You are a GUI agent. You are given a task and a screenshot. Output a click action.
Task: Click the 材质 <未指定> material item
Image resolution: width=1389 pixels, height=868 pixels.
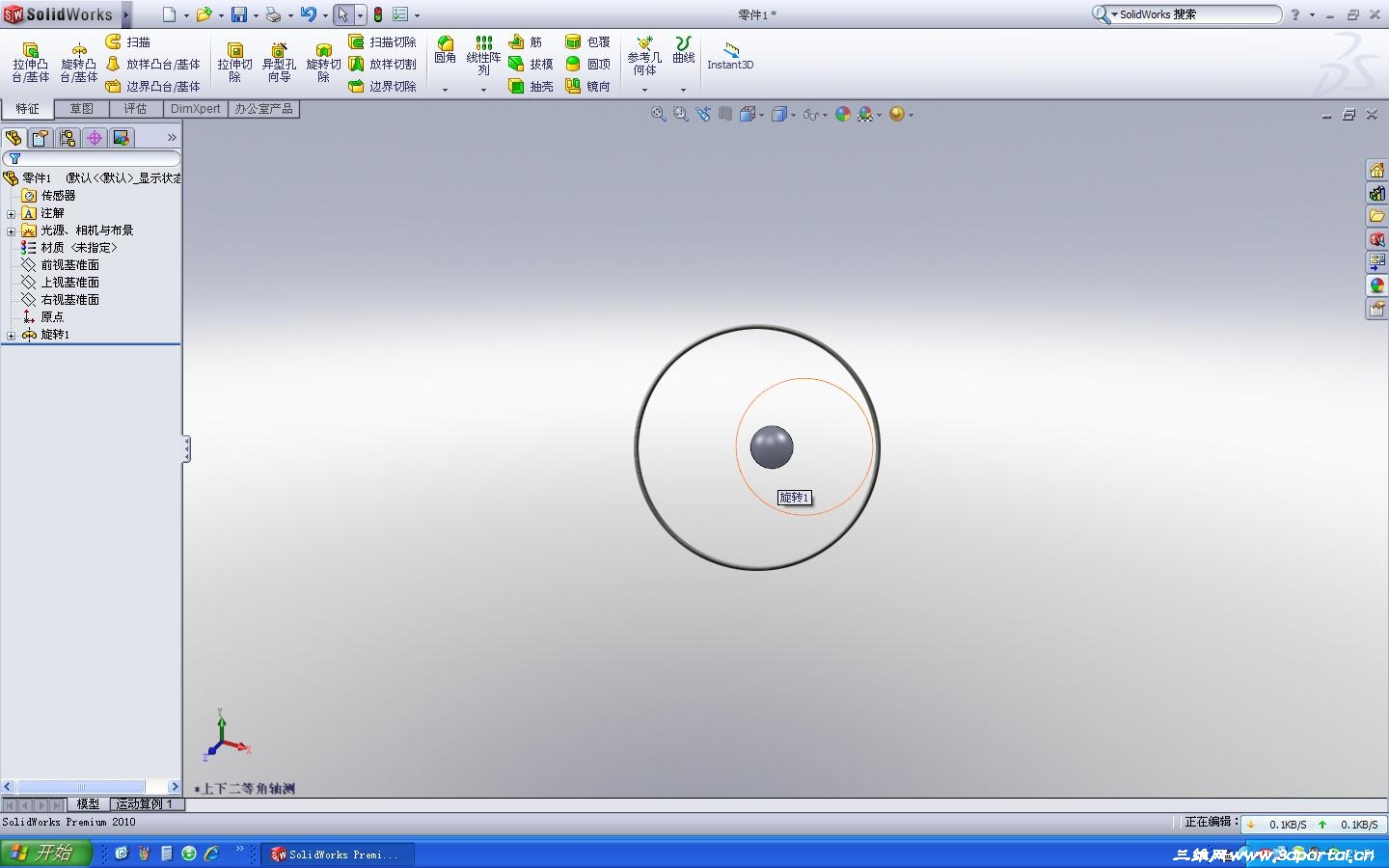coord(68,248)
